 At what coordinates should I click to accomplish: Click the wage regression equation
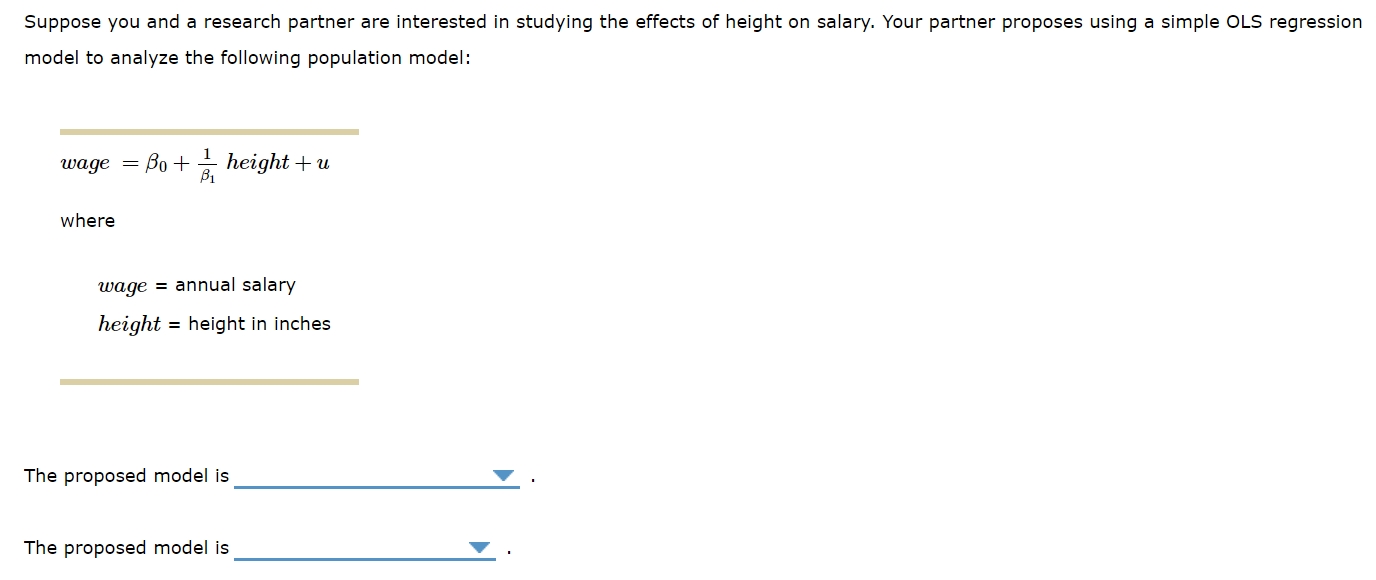[195, 162]
